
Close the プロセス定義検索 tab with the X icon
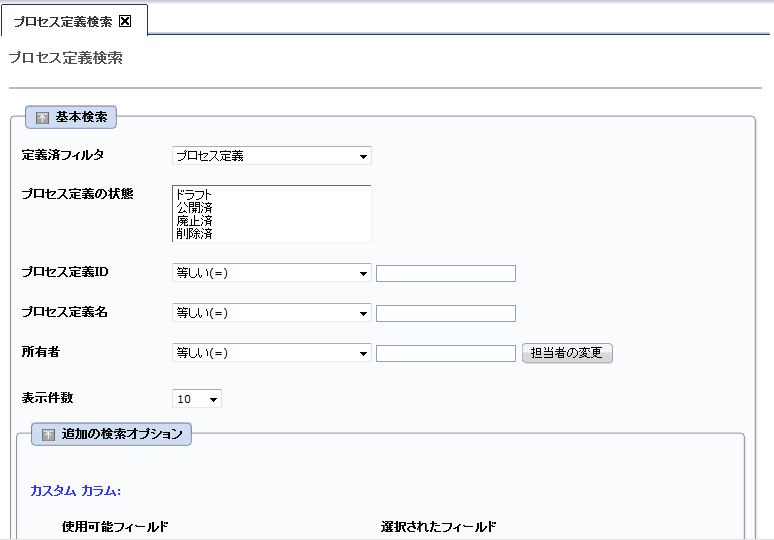[x=125, y=21]
